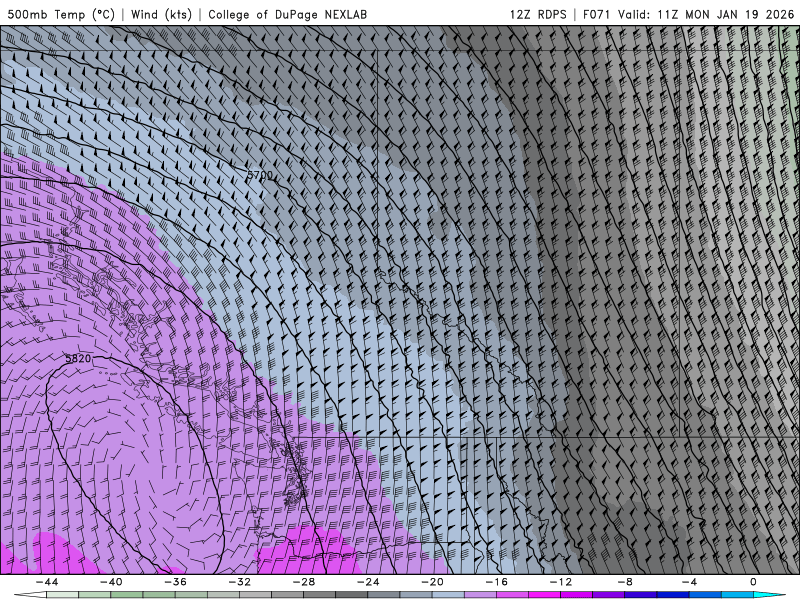Click the 'Valid: 11Z MON JAN 19 2026' text
The height and width of the screenshot is (600, 800).
click(706, 14)
